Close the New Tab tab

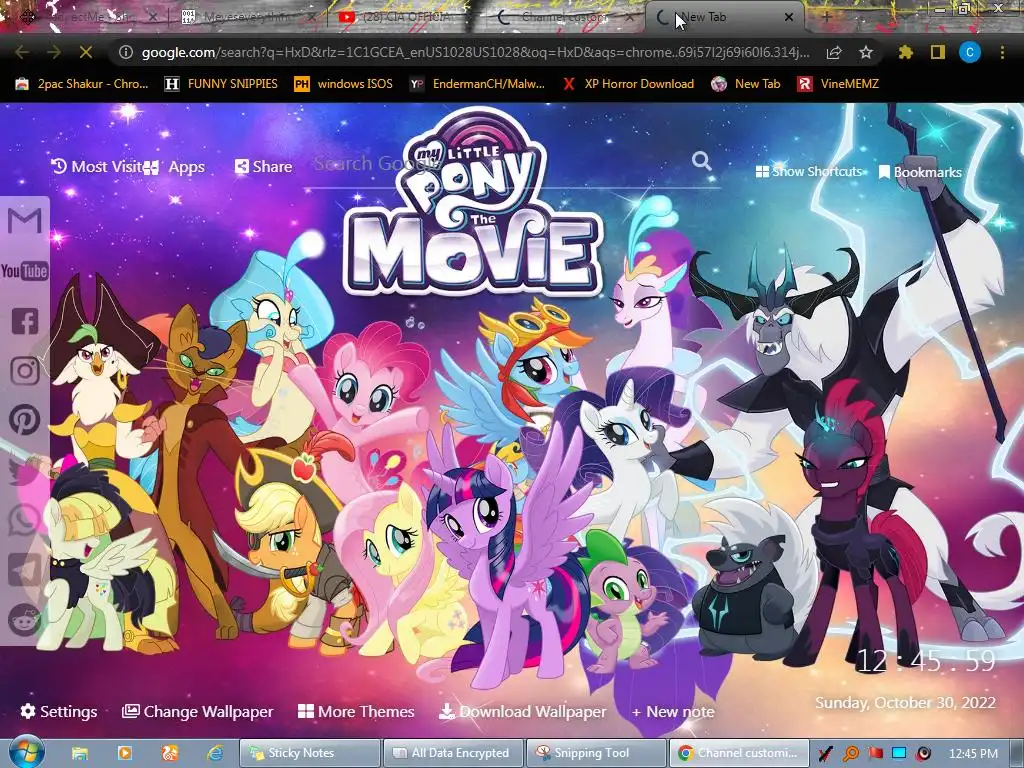[789, 18]
